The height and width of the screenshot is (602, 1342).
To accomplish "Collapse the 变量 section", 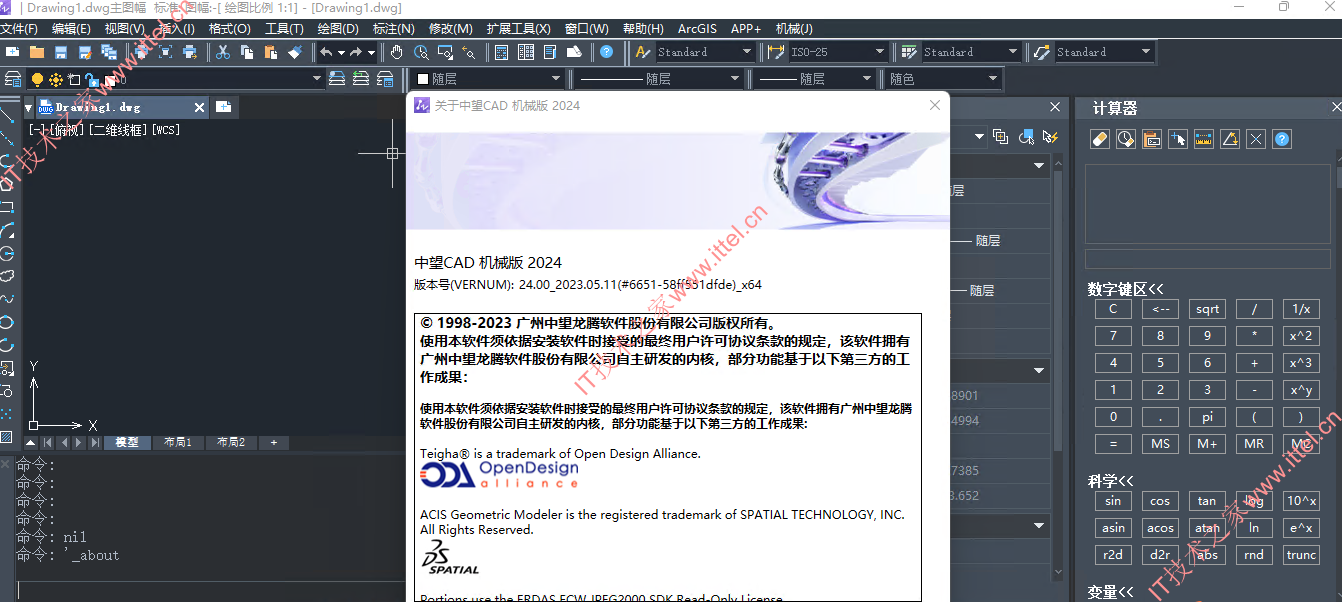I will pos(1110,592).
